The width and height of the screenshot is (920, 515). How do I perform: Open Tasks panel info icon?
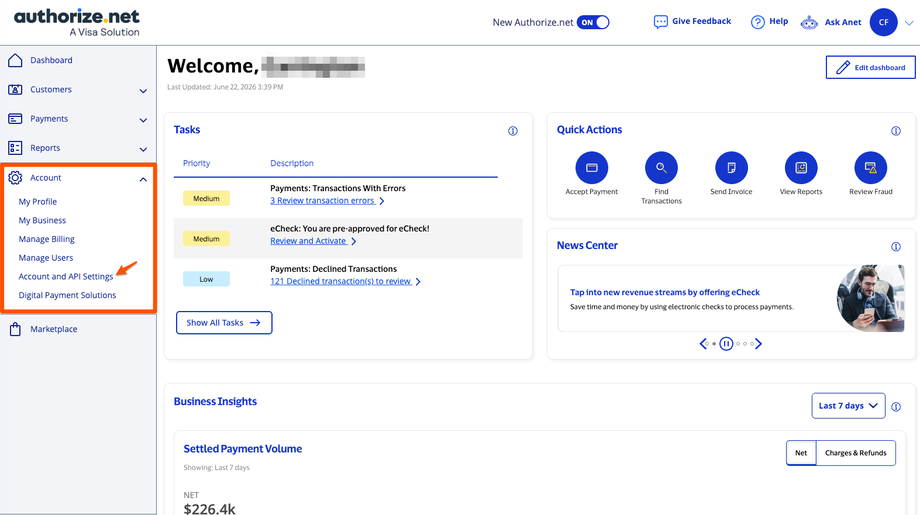pos(513,131)
